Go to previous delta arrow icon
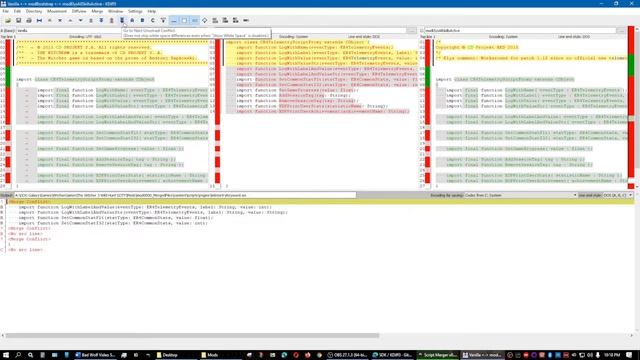 [70, 20]
